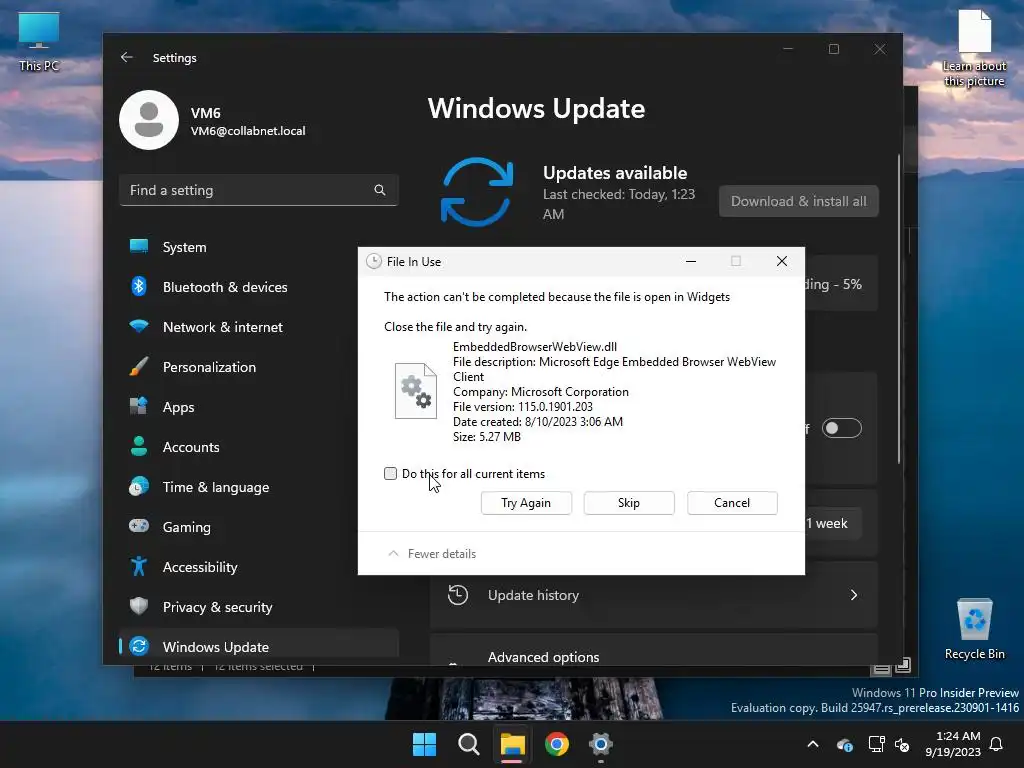Image resolution: width=1024 pixels, height=768 pixels.
Task: Close the File In Use dialog
Action: pyautogui.click(x=782, y=261)
